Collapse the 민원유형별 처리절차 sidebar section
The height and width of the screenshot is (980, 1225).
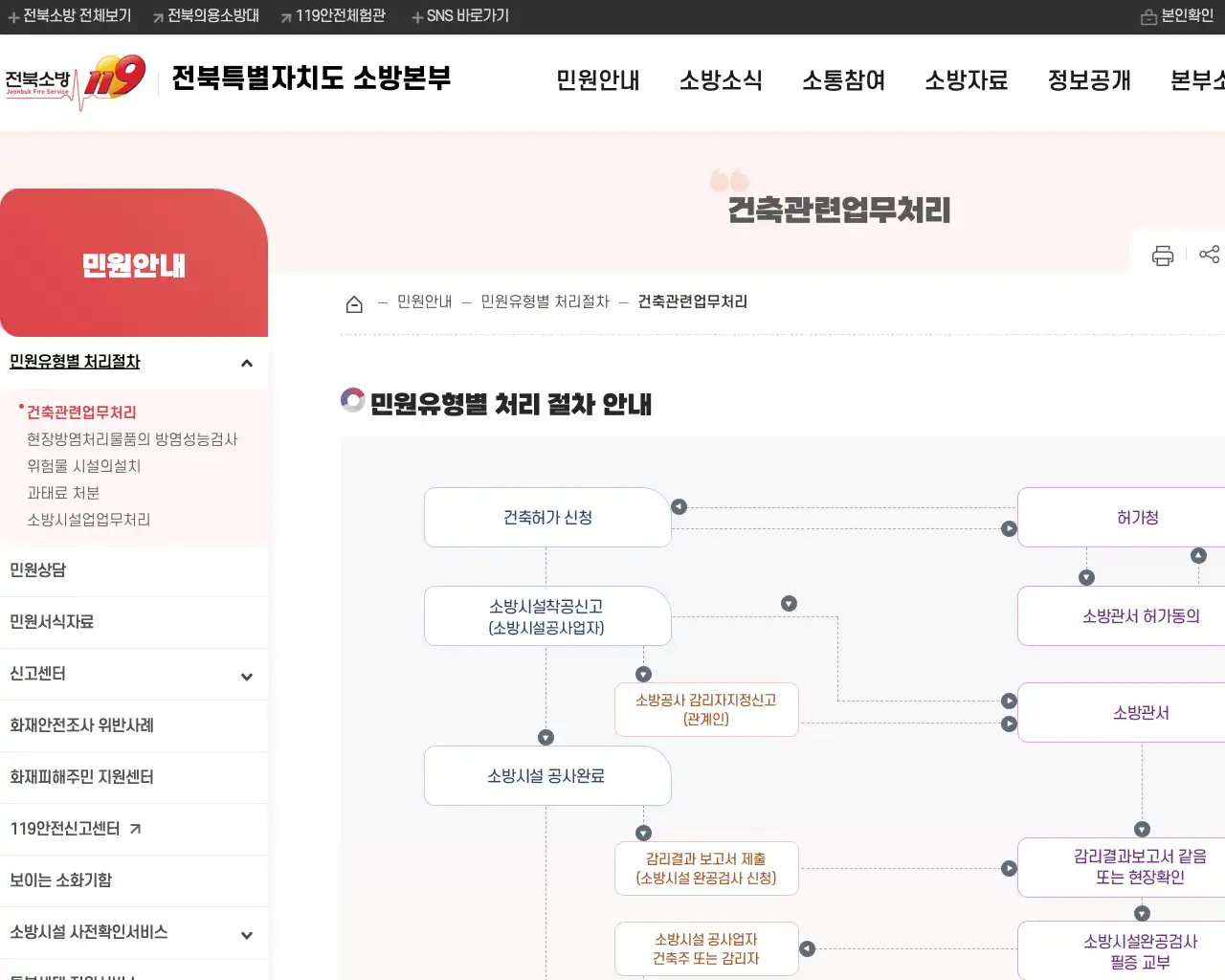246,363
